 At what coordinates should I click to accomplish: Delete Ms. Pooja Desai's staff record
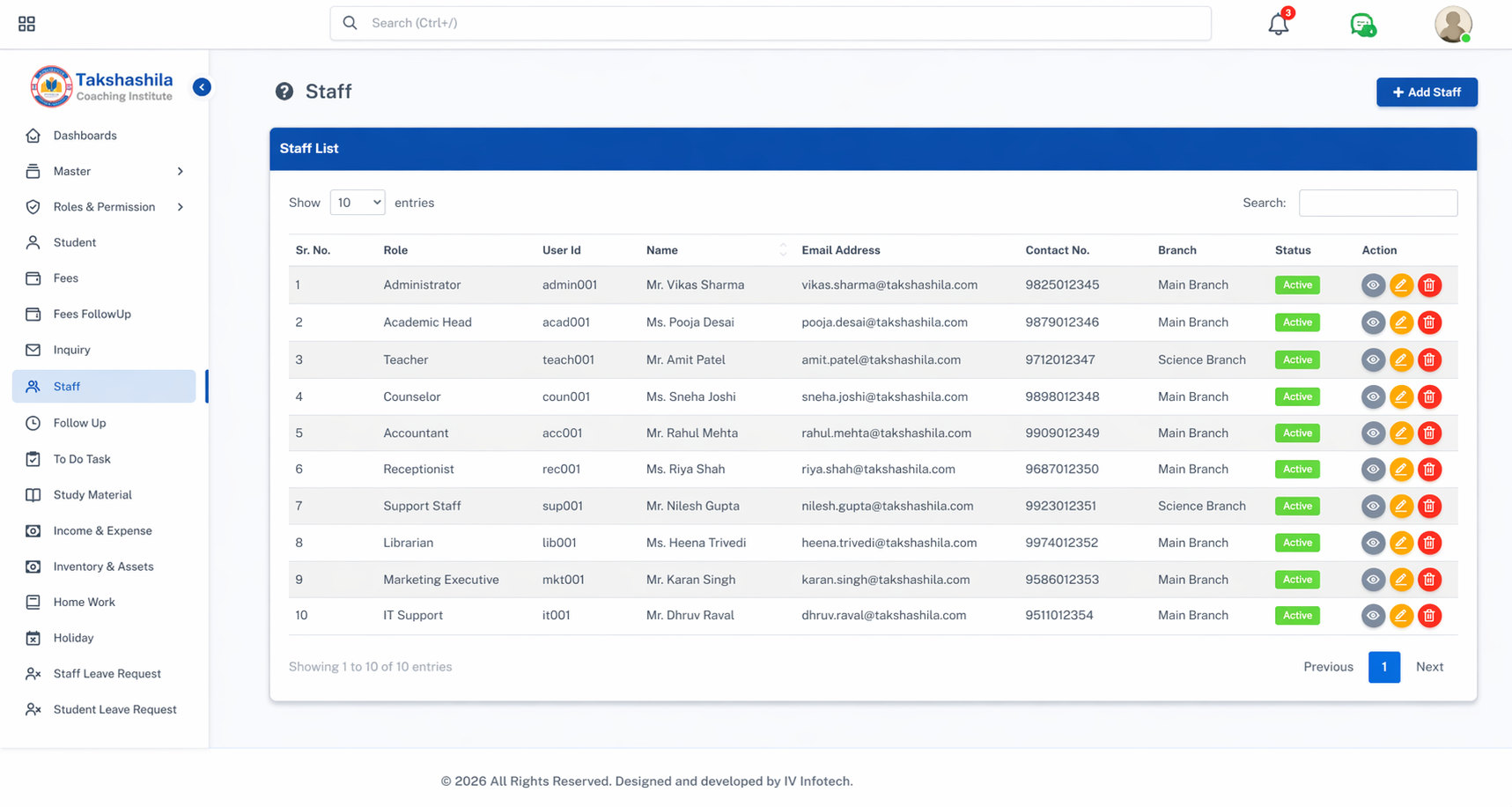(1429, 322)
